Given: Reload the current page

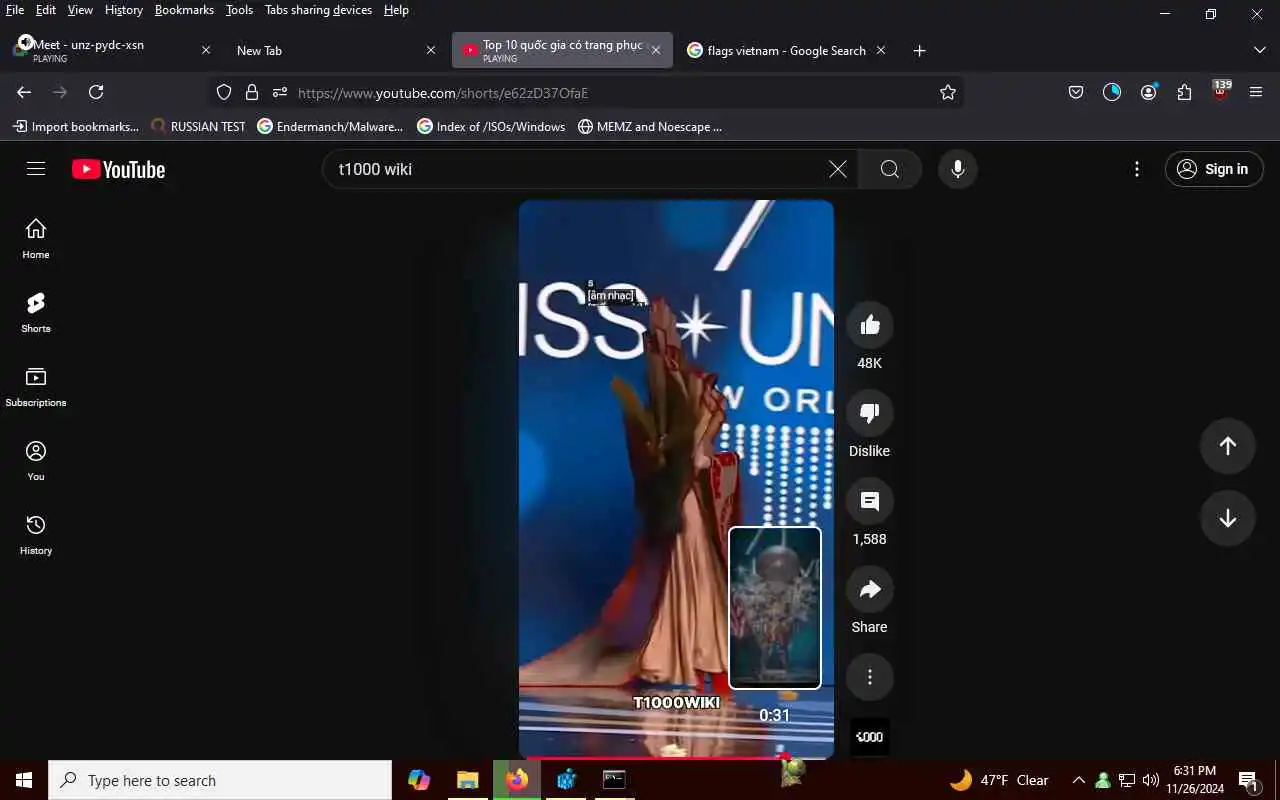Looking at the screenshot, I should tap(96, 92).
